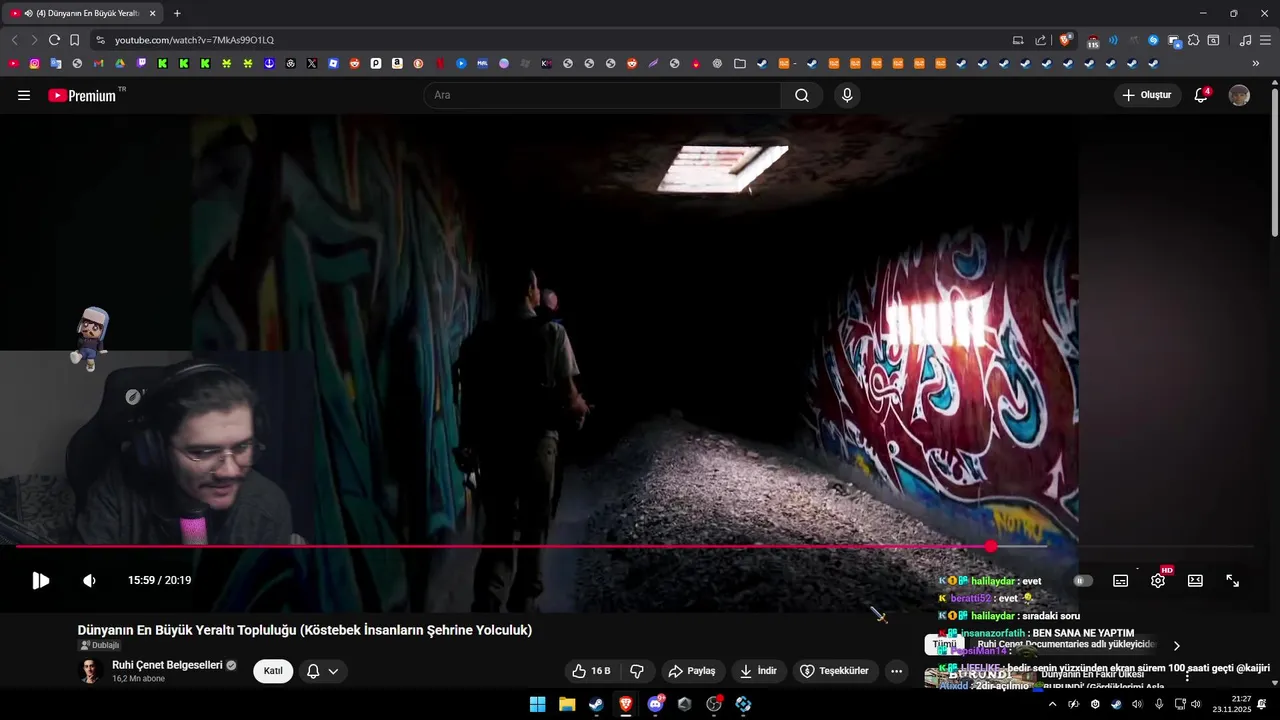This screenshot has width=1280, height=720.
Task: Toggle subtitles captions button
Action: click(1121, 580)
